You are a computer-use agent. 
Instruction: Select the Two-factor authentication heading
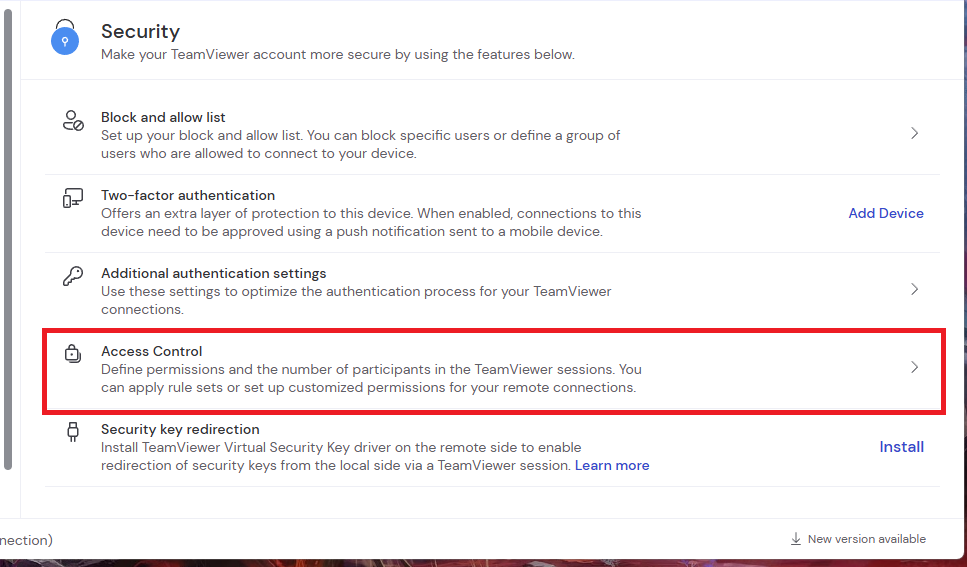[x=188, y=196]
